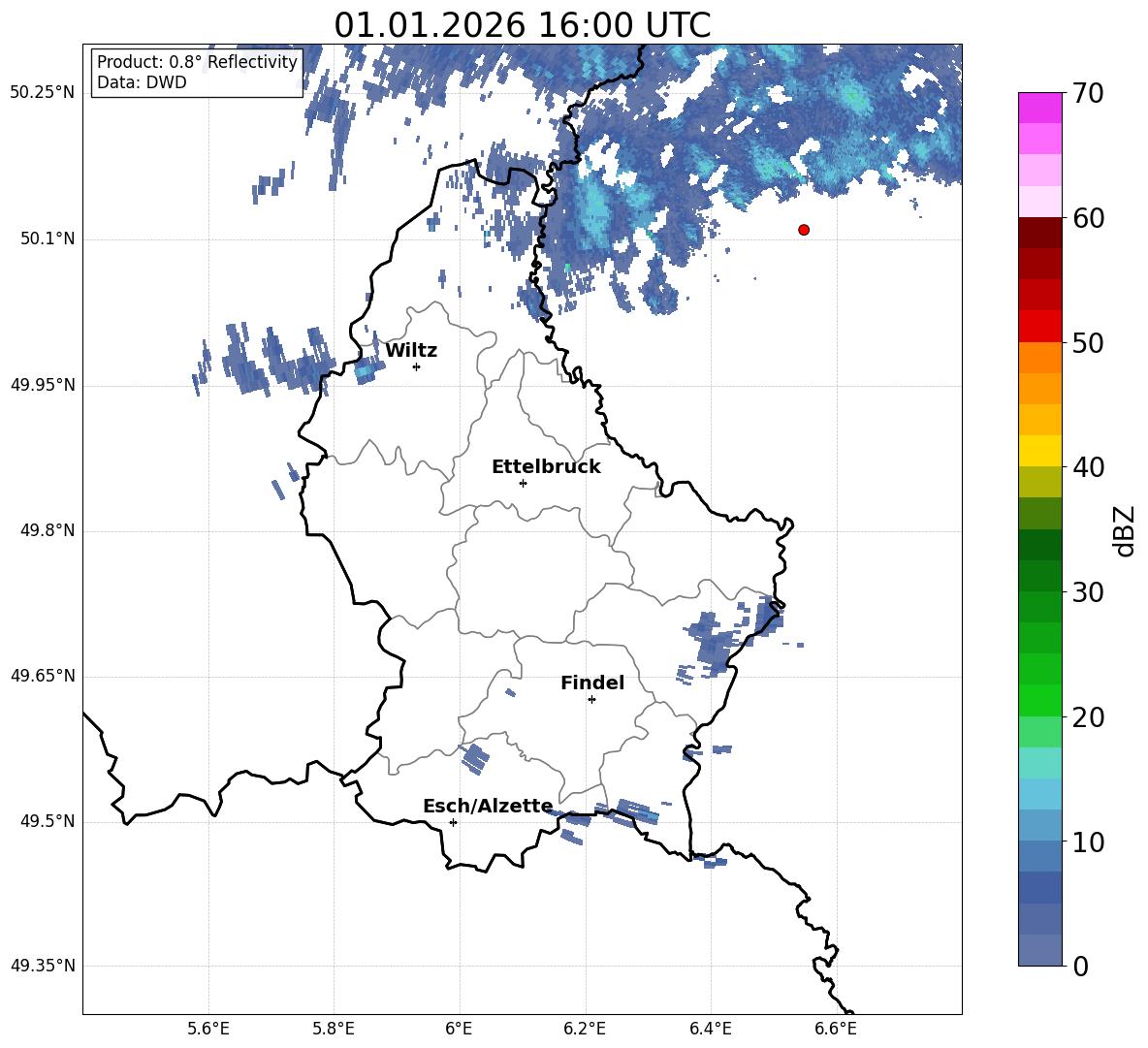The height and width of the screenshot is (1048, 1148).
Task: Click the Esch/Alzette station cross marker
Action: click(453, 822)
